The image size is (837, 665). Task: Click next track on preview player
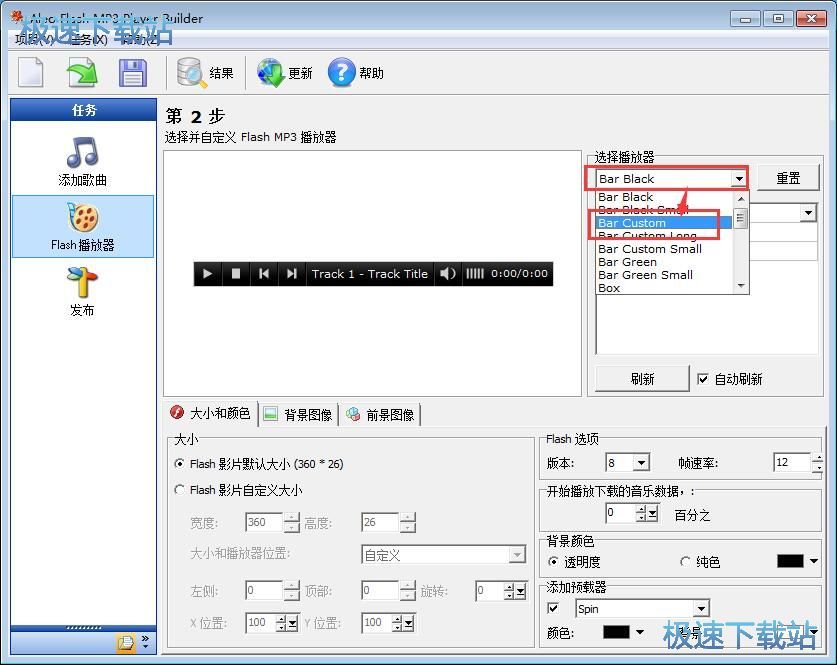[x=291, y=274]
